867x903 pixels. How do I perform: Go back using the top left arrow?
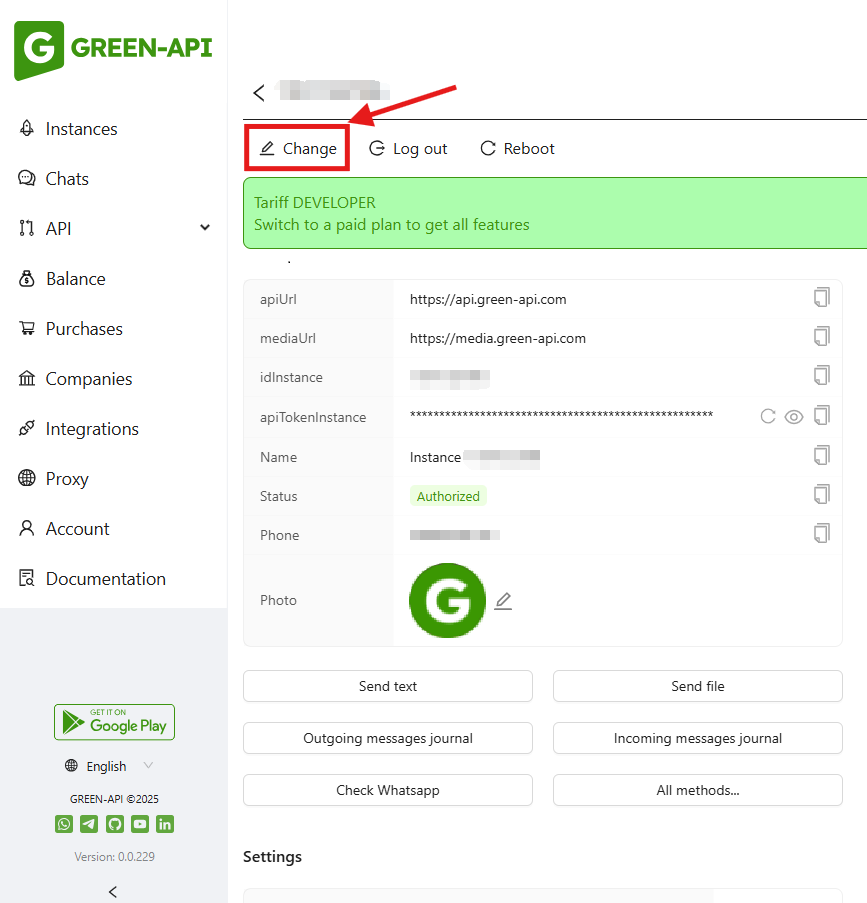[259, 93]
